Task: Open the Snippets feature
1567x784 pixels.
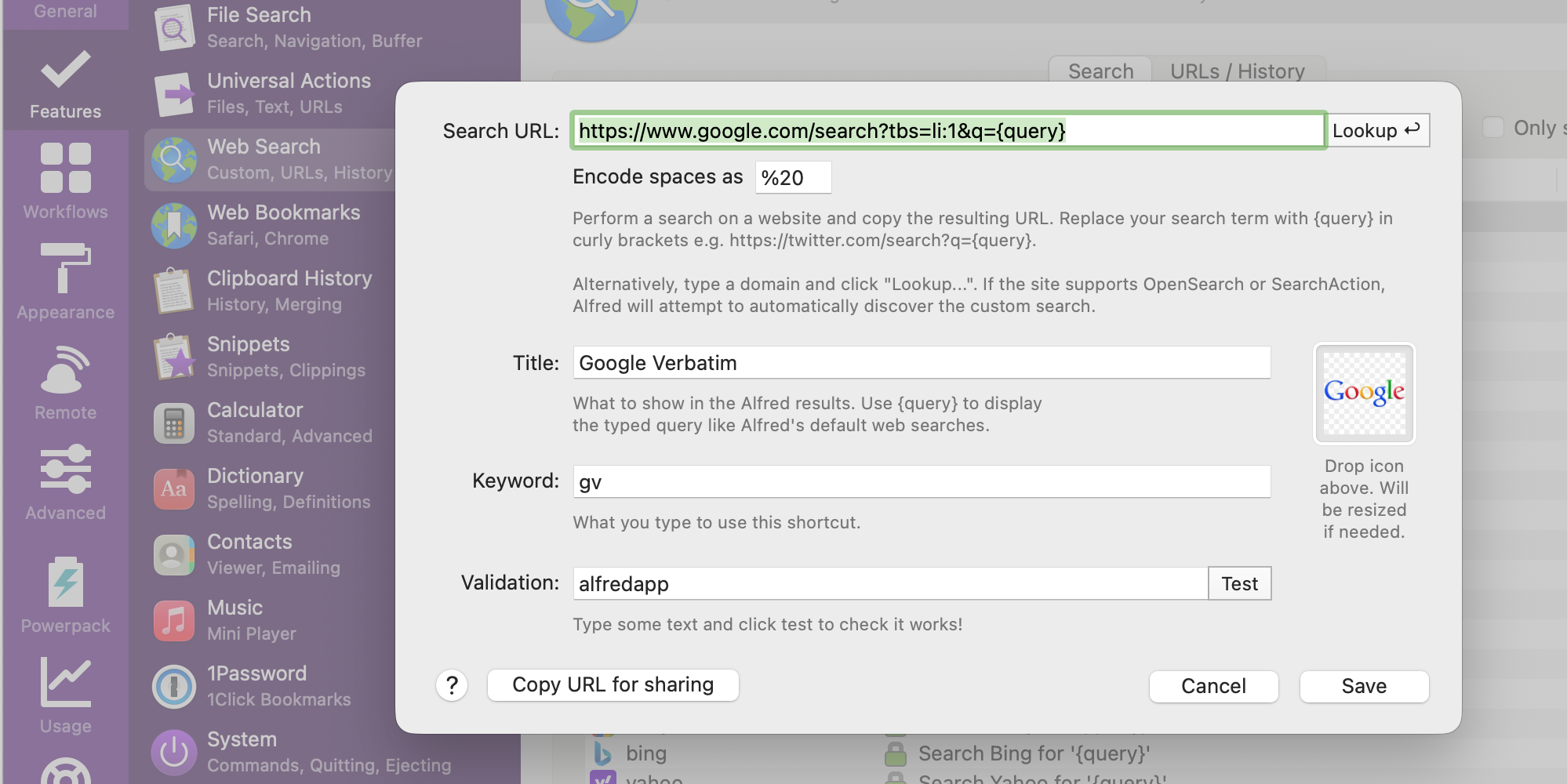Action: 271,357
